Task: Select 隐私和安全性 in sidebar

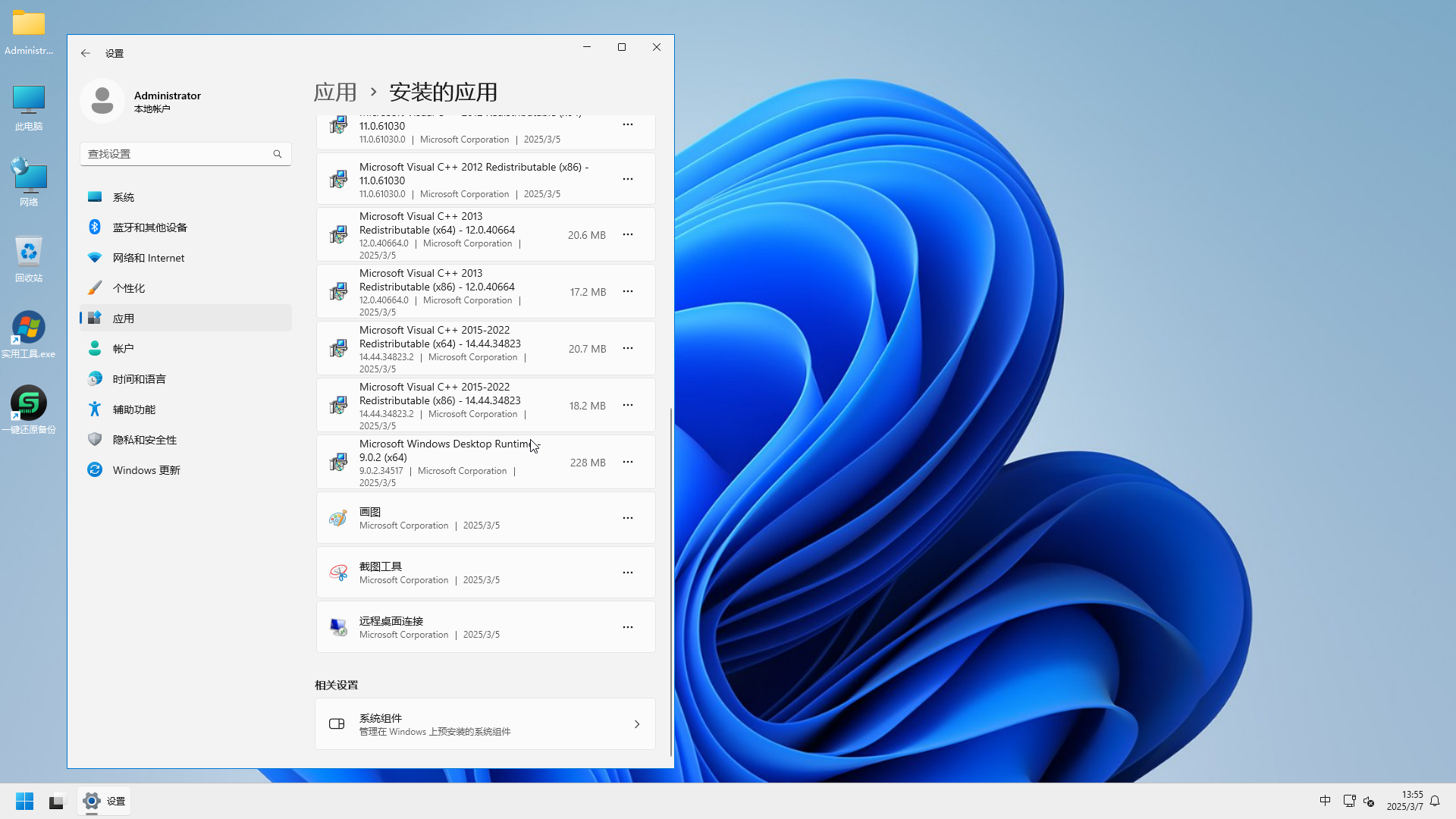Action: [186, 440]
